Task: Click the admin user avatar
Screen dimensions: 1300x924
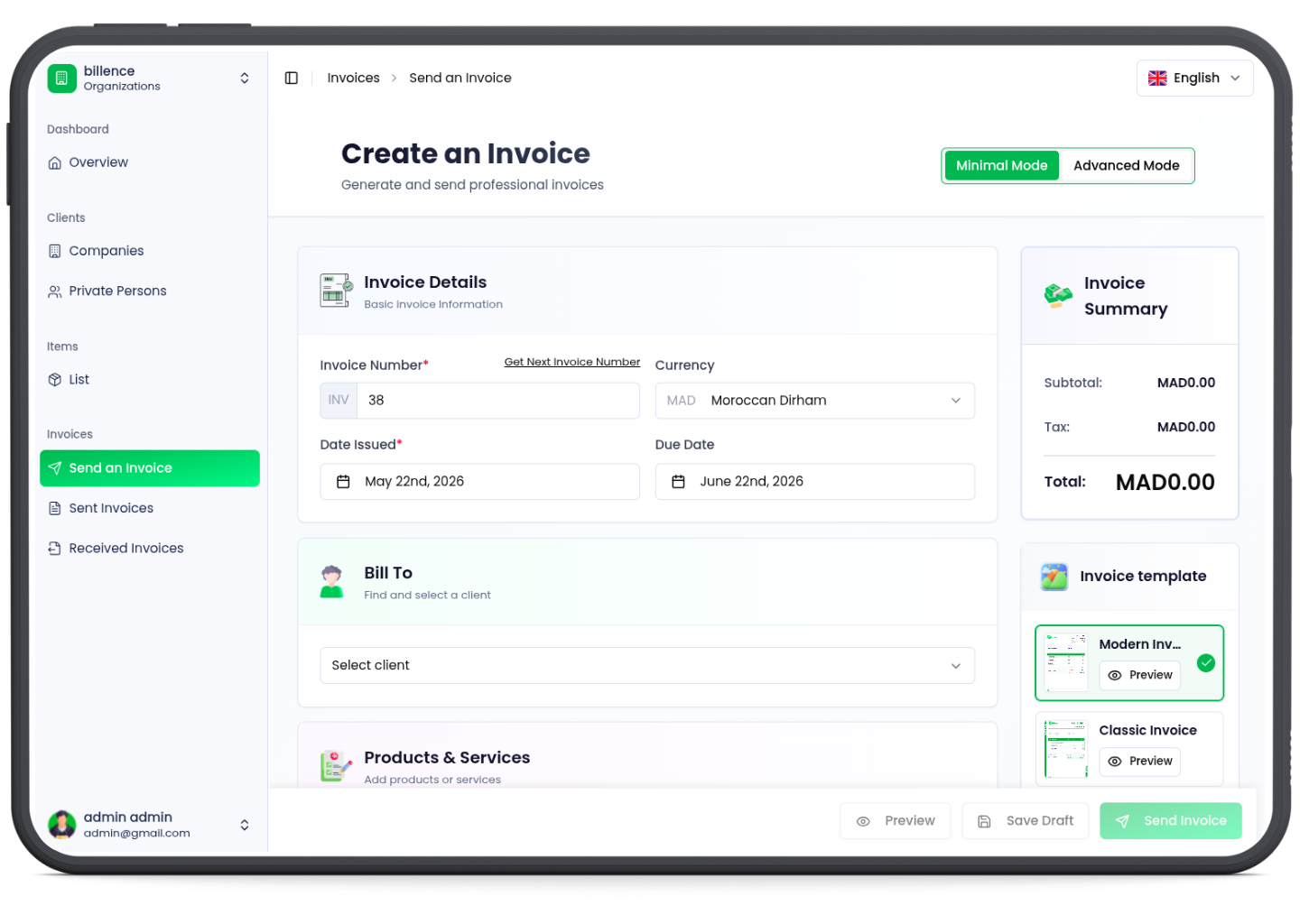Action: coord(61,825)
